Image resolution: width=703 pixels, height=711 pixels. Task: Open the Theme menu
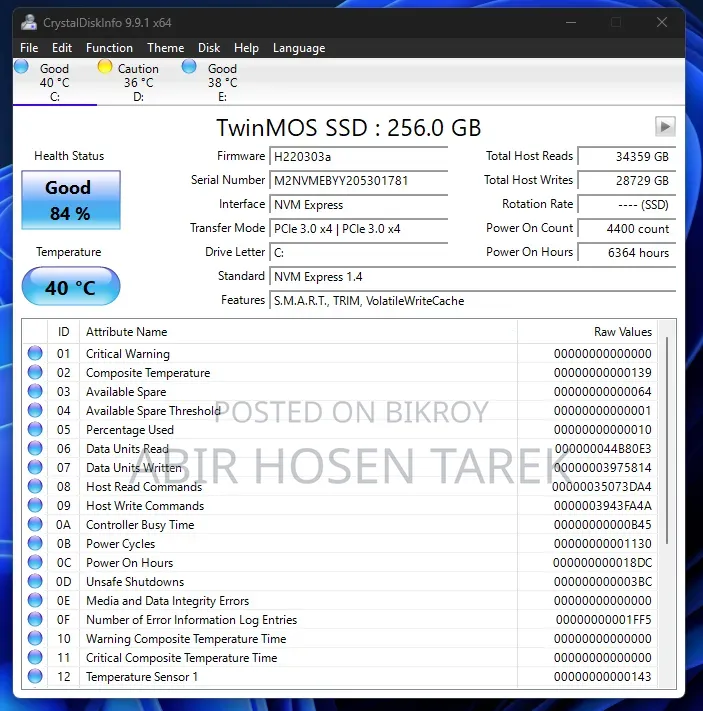pos(166,48)
